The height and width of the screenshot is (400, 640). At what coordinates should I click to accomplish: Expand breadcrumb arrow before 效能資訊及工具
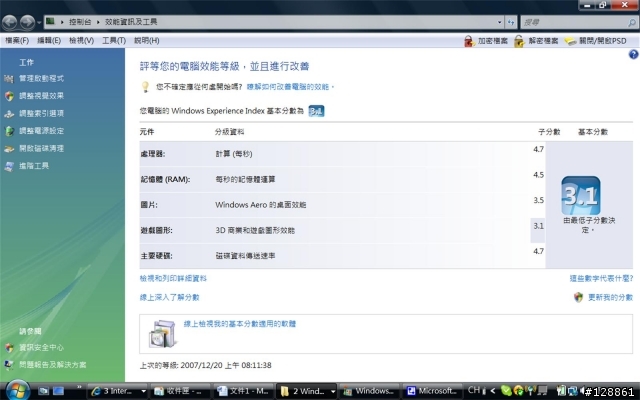click(98, 22)
